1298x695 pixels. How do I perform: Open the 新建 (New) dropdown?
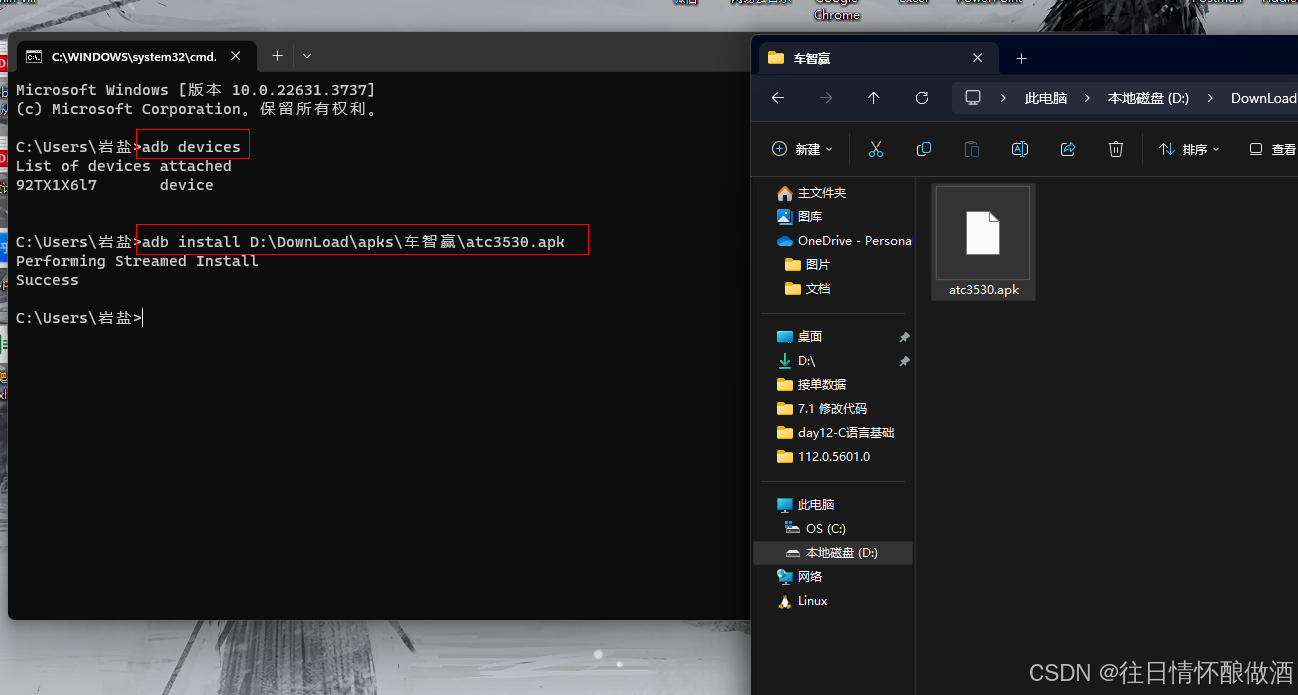click(x=803, y=149)
